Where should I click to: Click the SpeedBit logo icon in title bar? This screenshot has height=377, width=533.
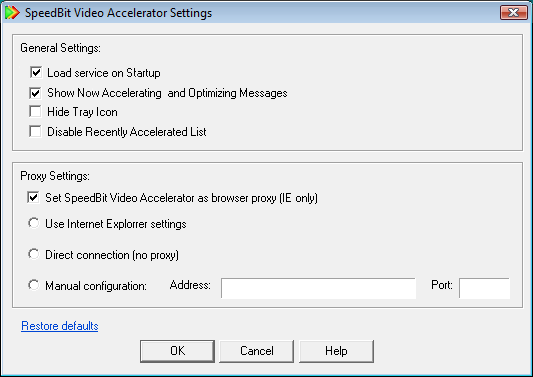[x=13, y=13]
